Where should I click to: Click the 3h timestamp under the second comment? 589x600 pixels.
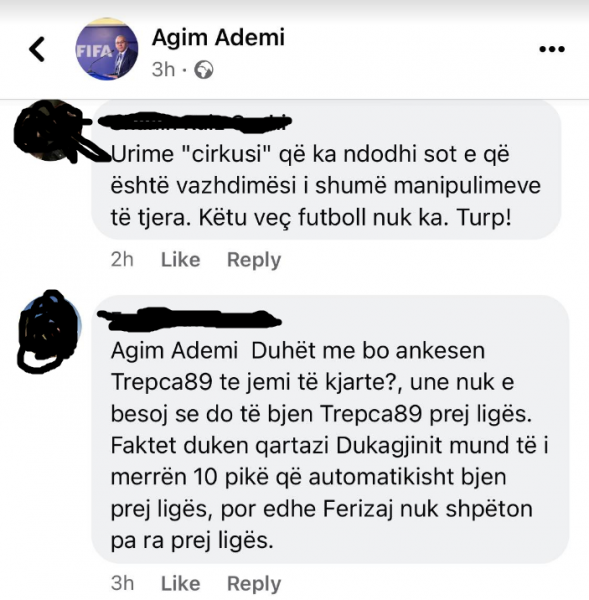(122, 584)
